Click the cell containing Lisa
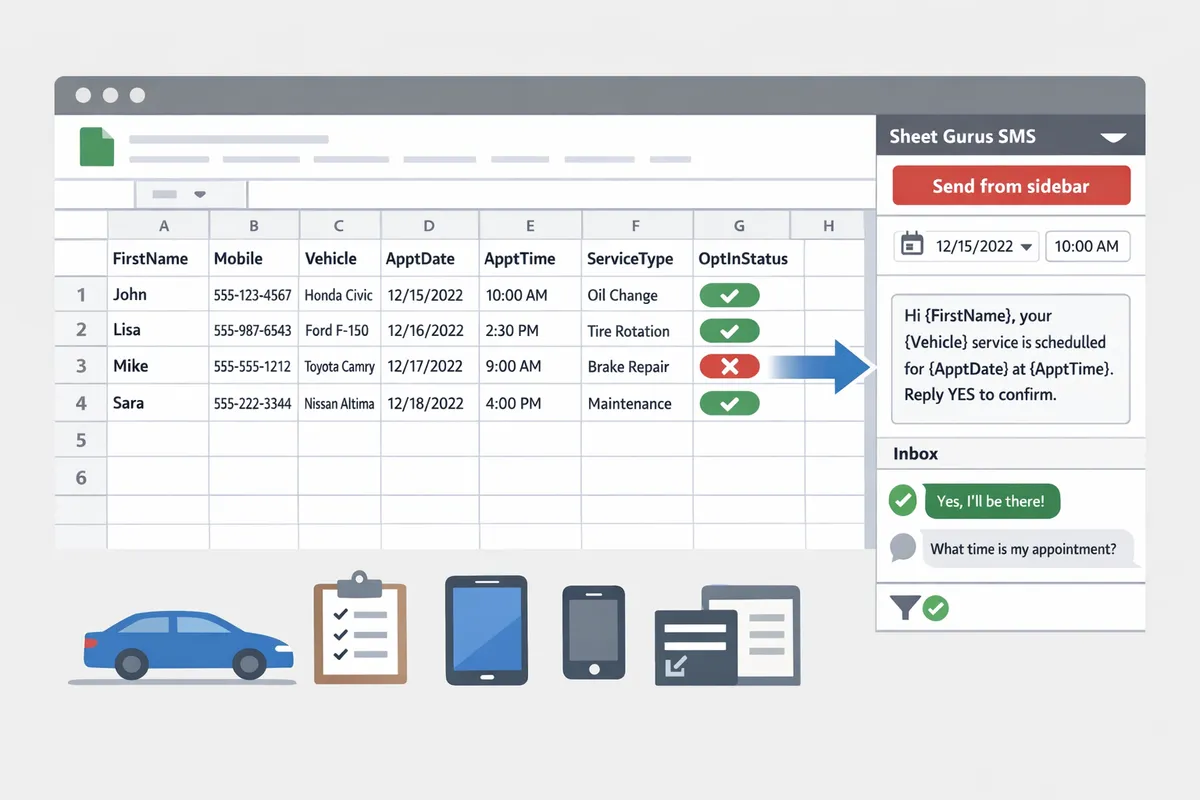The width and height of the screenshot is (1200, 800). tap(158, 330)
